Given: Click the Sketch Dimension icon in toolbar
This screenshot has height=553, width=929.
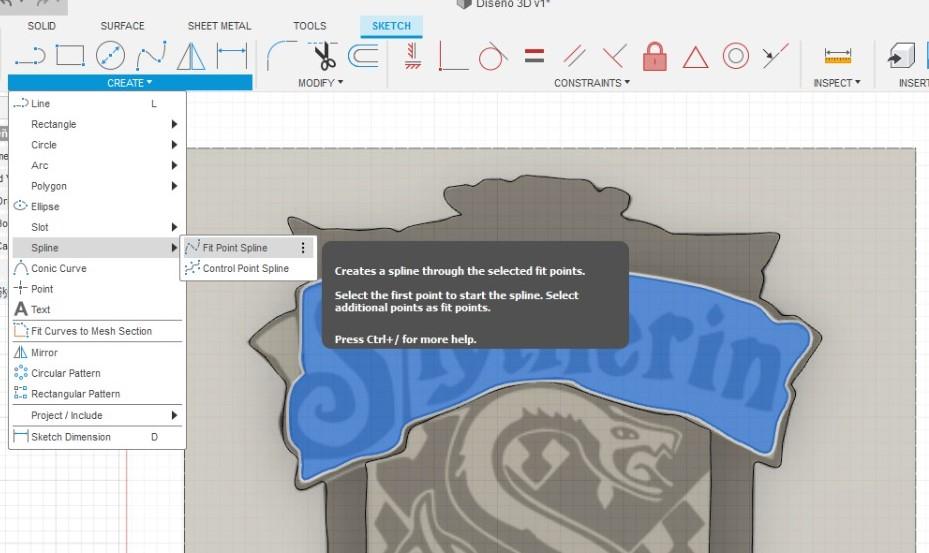Looking at the screenshot, I should [232, 56].
